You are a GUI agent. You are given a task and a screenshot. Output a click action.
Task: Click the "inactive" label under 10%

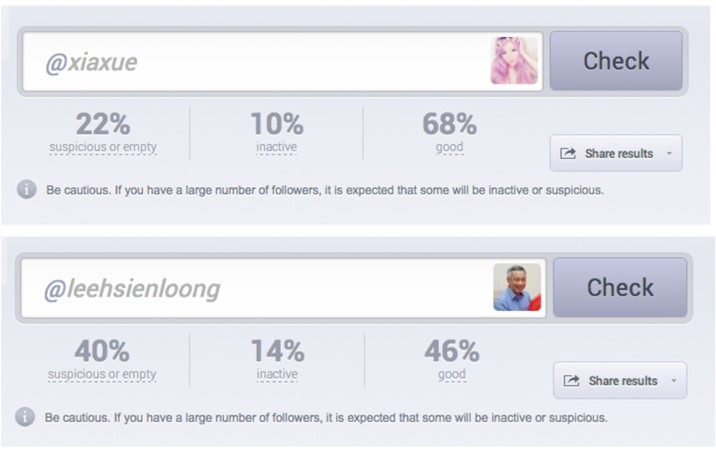276,147
